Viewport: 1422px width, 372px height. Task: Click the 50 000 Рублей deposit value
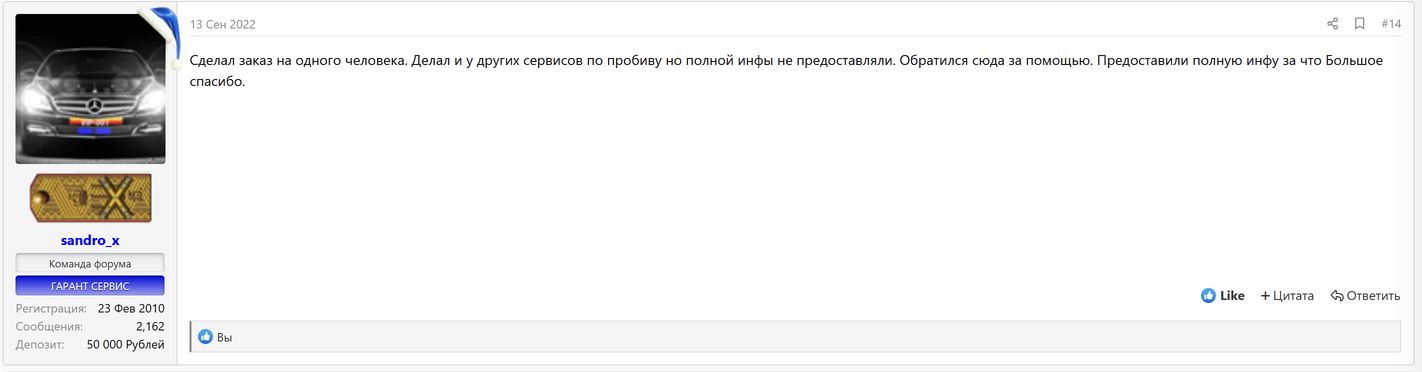click(126, 344)
